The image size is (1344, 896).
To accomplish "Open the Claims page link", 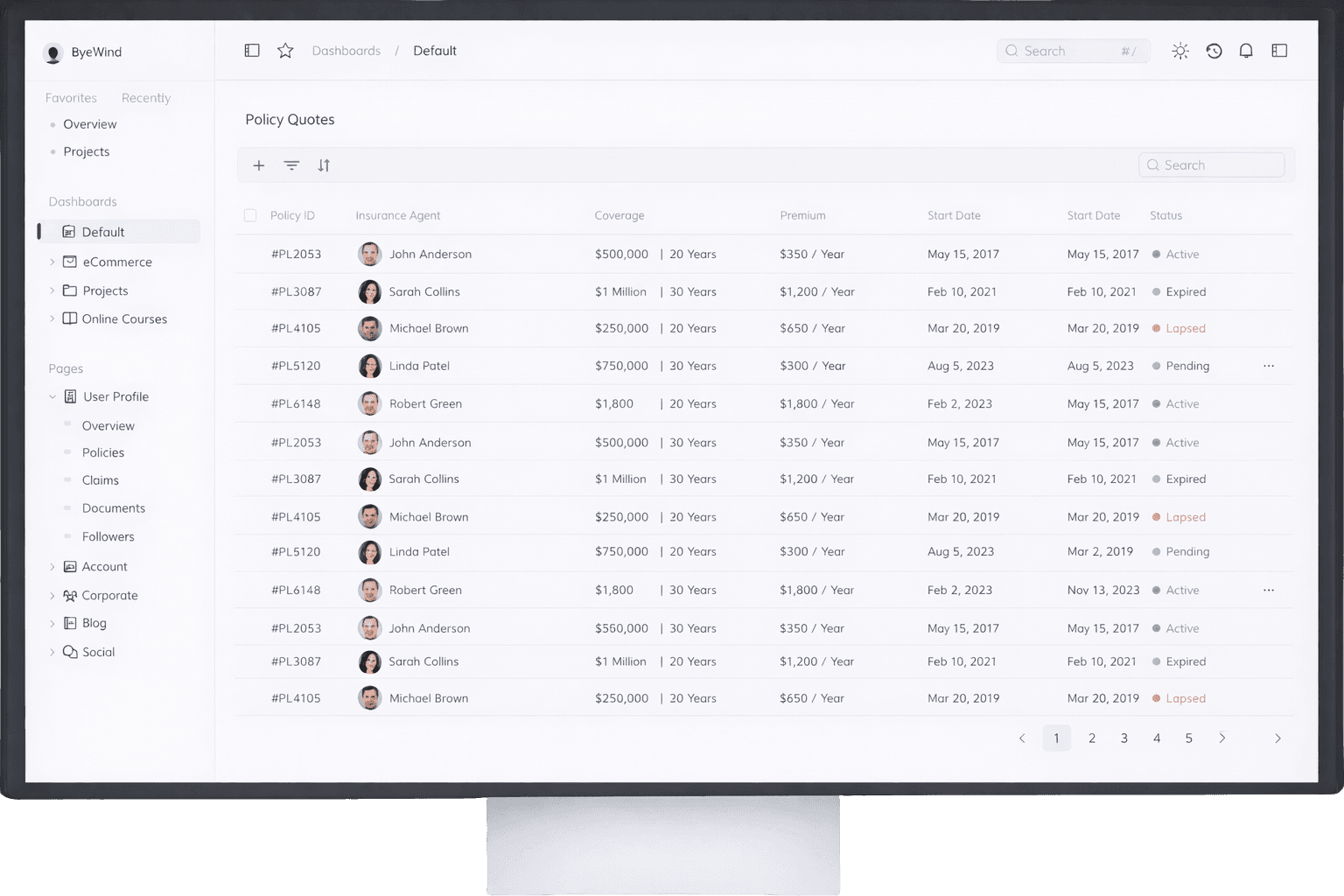I will 101,479.
